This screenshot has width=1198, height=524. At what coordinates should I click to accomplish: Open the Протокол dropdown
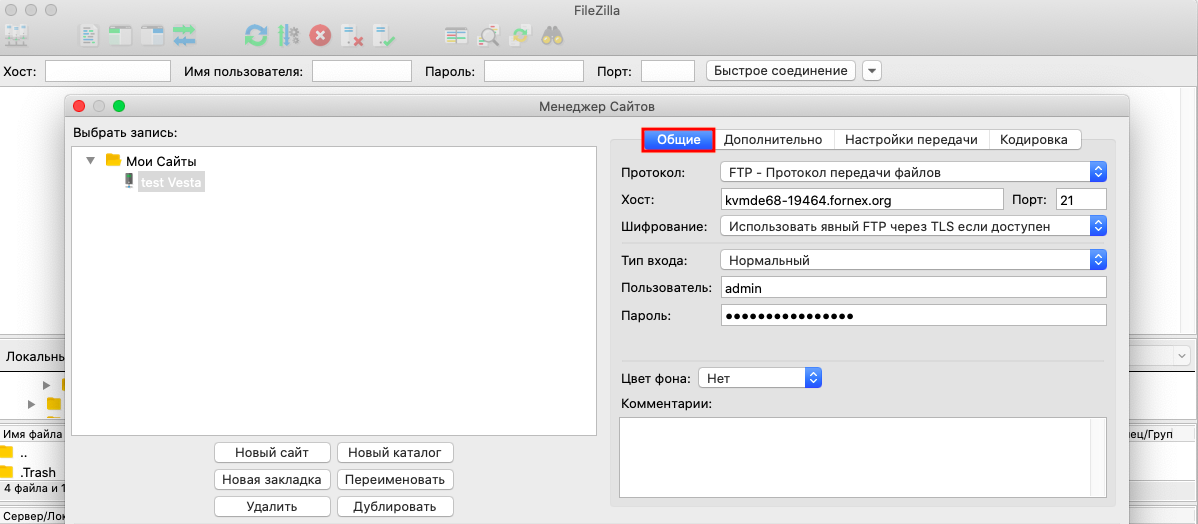tap(913, 173)
